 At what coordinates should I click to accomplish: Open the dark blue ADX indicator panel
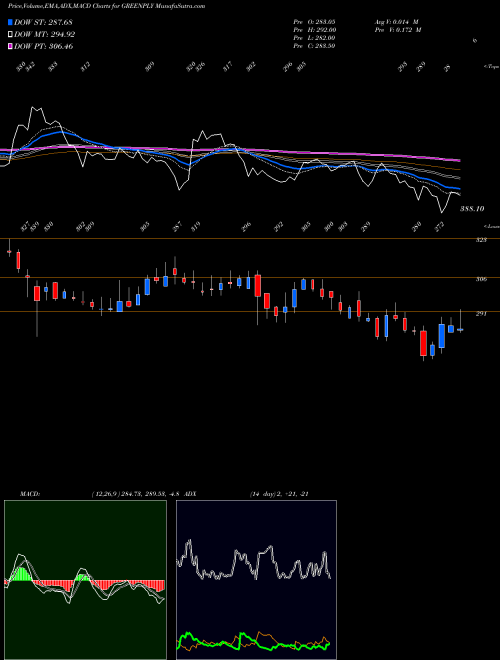click(x=256, y=580)
